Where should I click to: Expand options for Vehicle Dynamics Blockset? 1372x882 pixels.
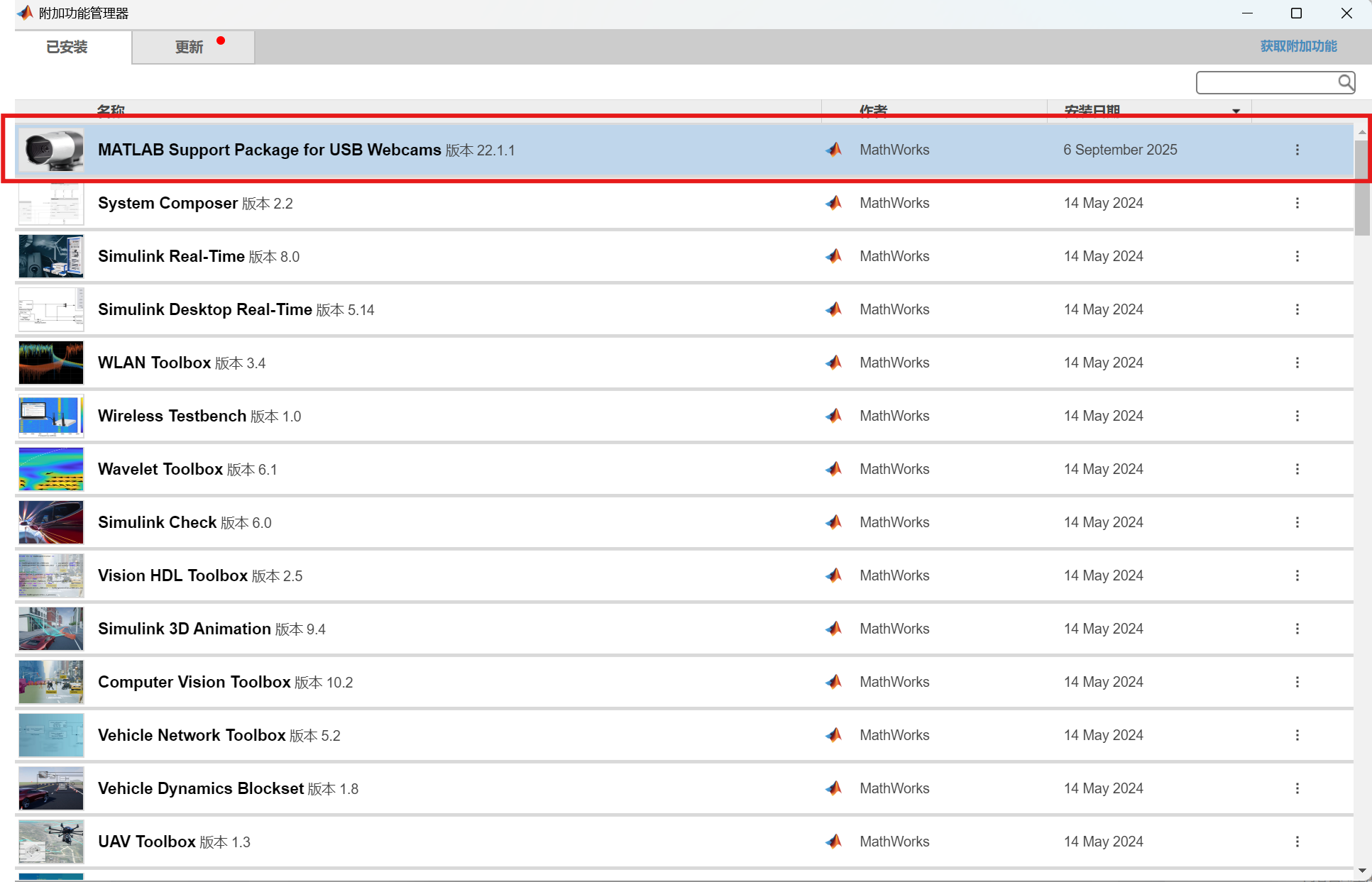[x=1297, y=788]
